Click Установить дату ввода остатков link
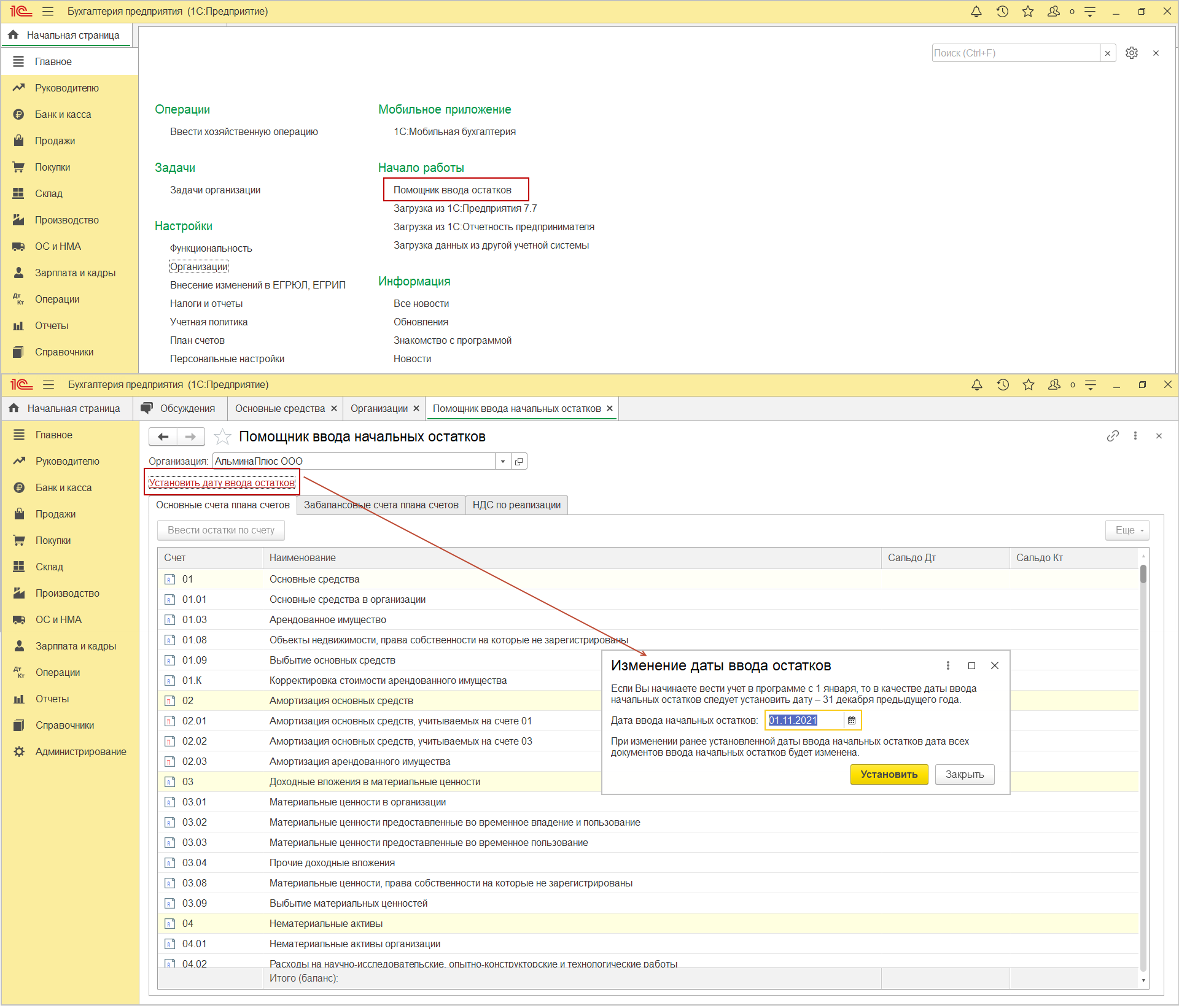The height and width of the screenshot is (1008, 1179). pos(221,483)
